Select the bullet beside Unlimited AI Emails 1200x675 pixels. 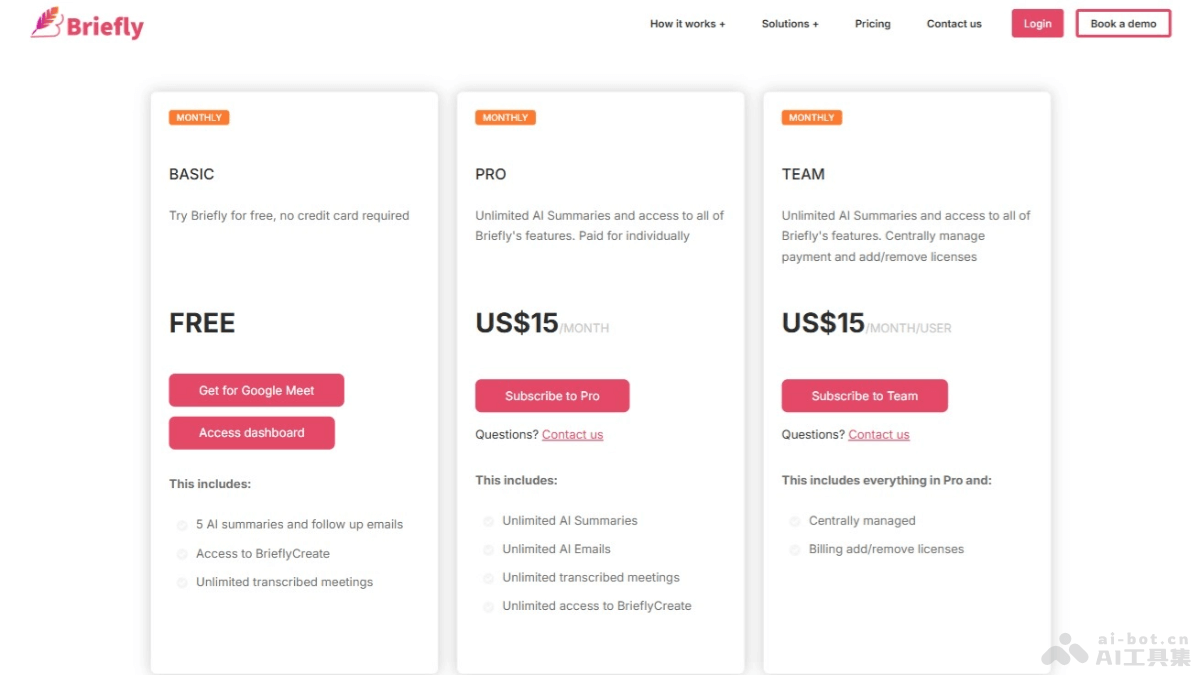tap(488, 549)
